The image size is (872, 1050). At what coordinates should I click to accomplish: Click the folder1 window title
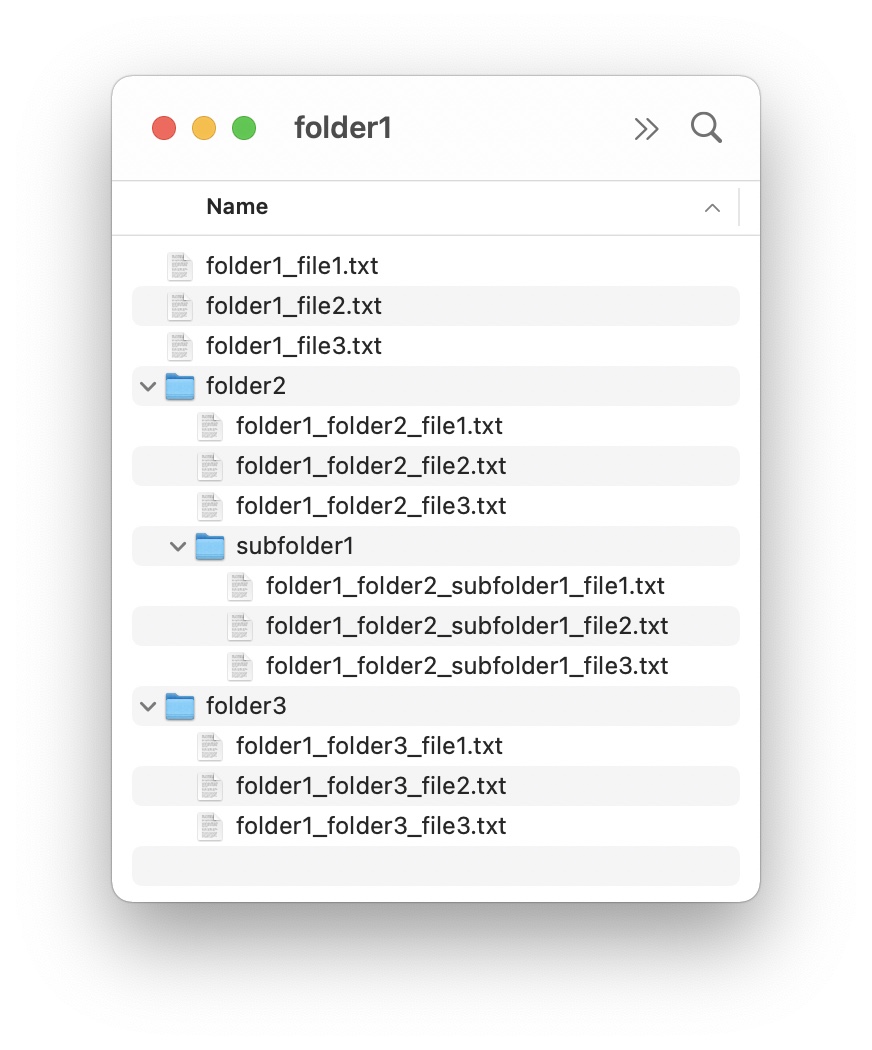(343, 128)
